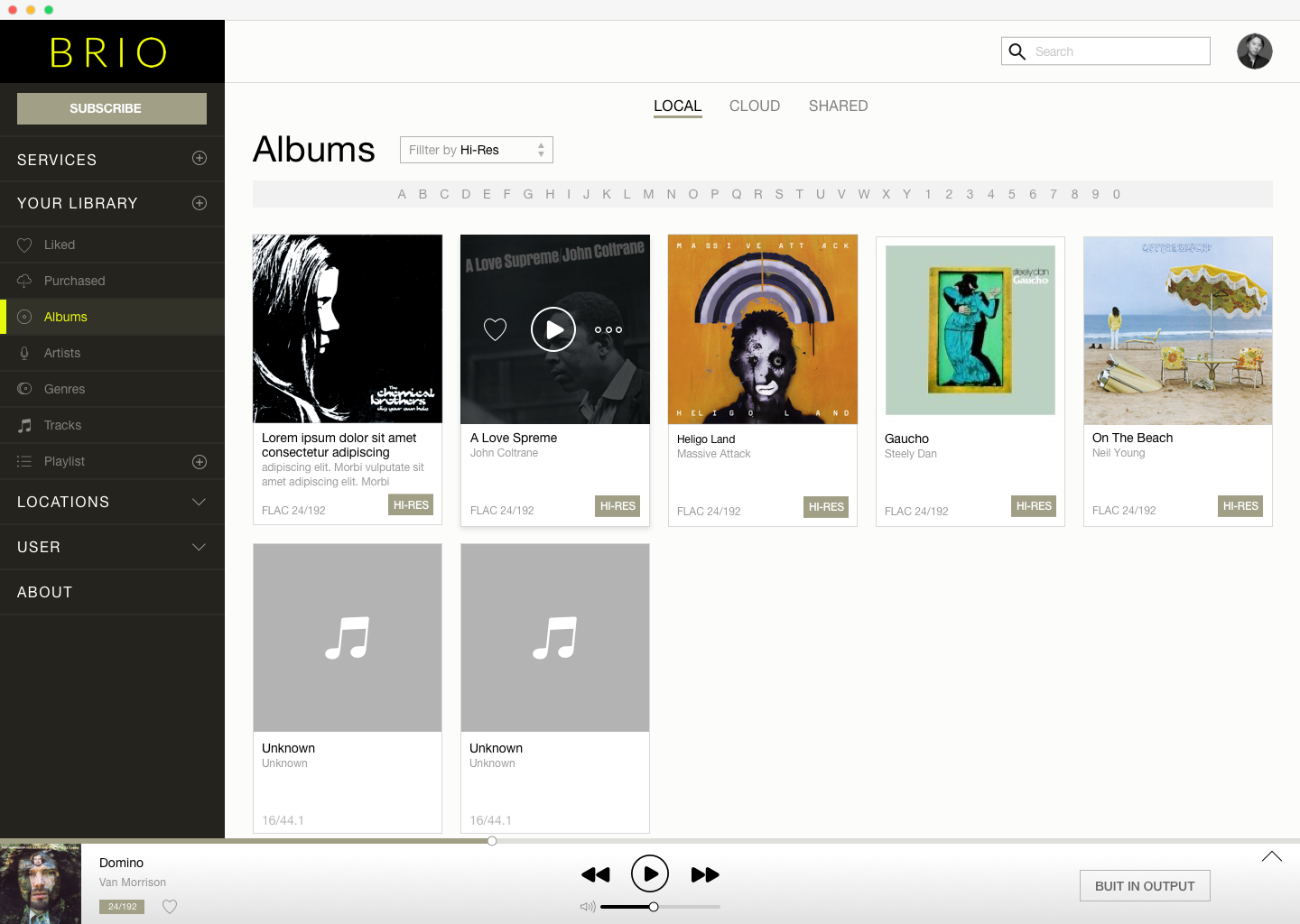
Task: Like the Domino track in the player
Action: click(170, 907)
